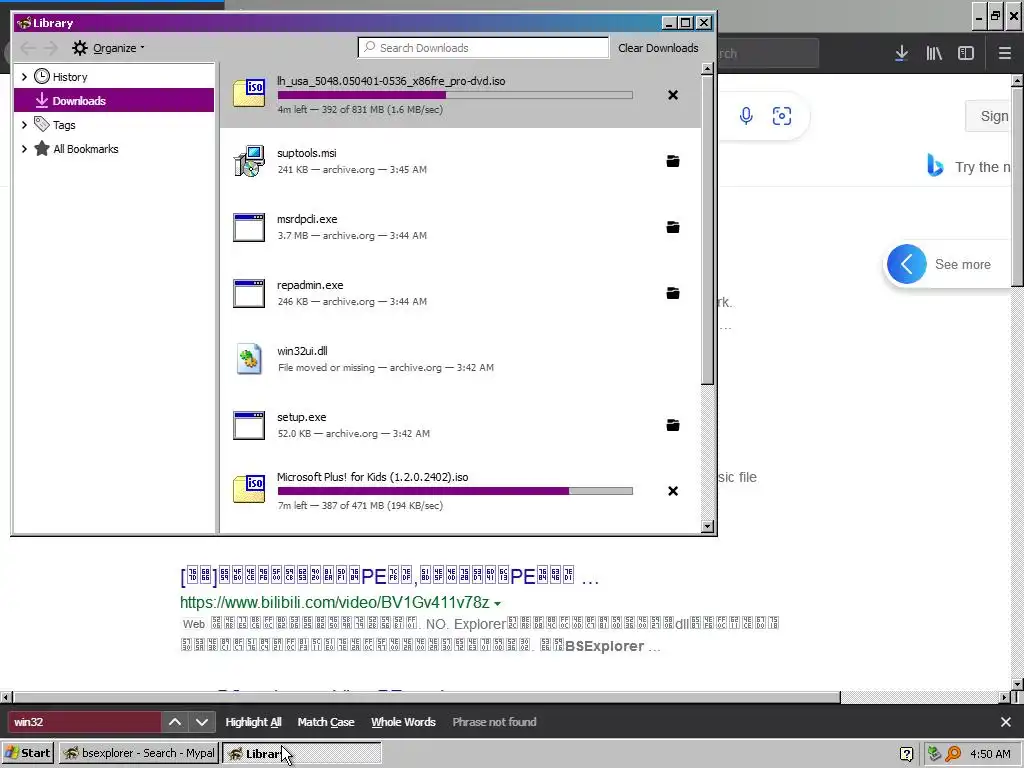Image resolution: width=1024 pixels, height=768 pixels.
Task: Expand the Tags tree node
Action: tap(24, 125)
